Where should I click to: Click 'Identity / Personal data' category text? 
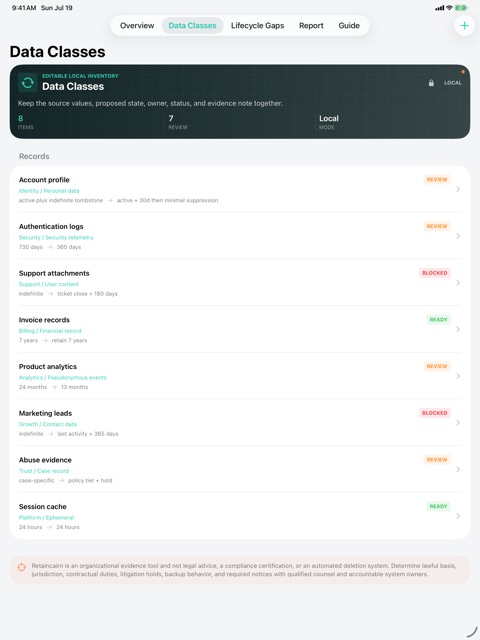click(x=49, y=191)
